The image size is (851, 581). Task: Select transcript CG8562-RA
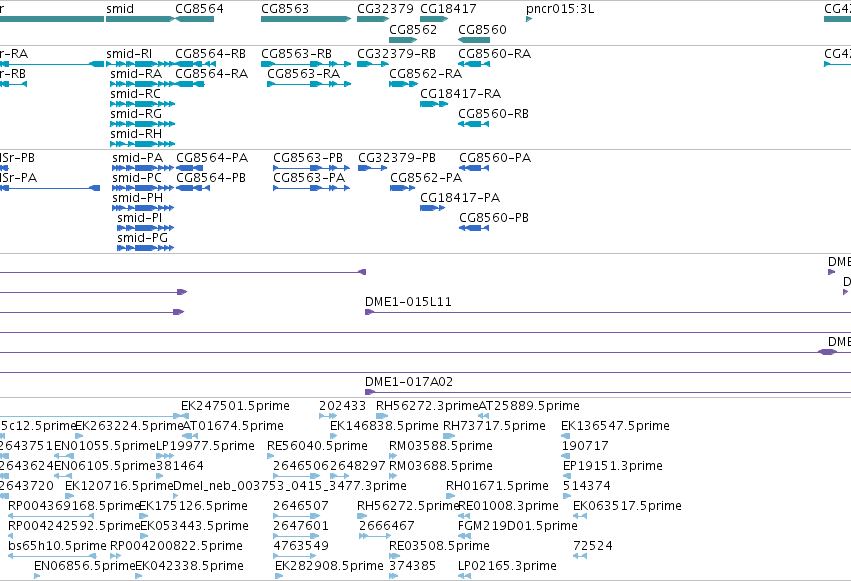point(403,84)
